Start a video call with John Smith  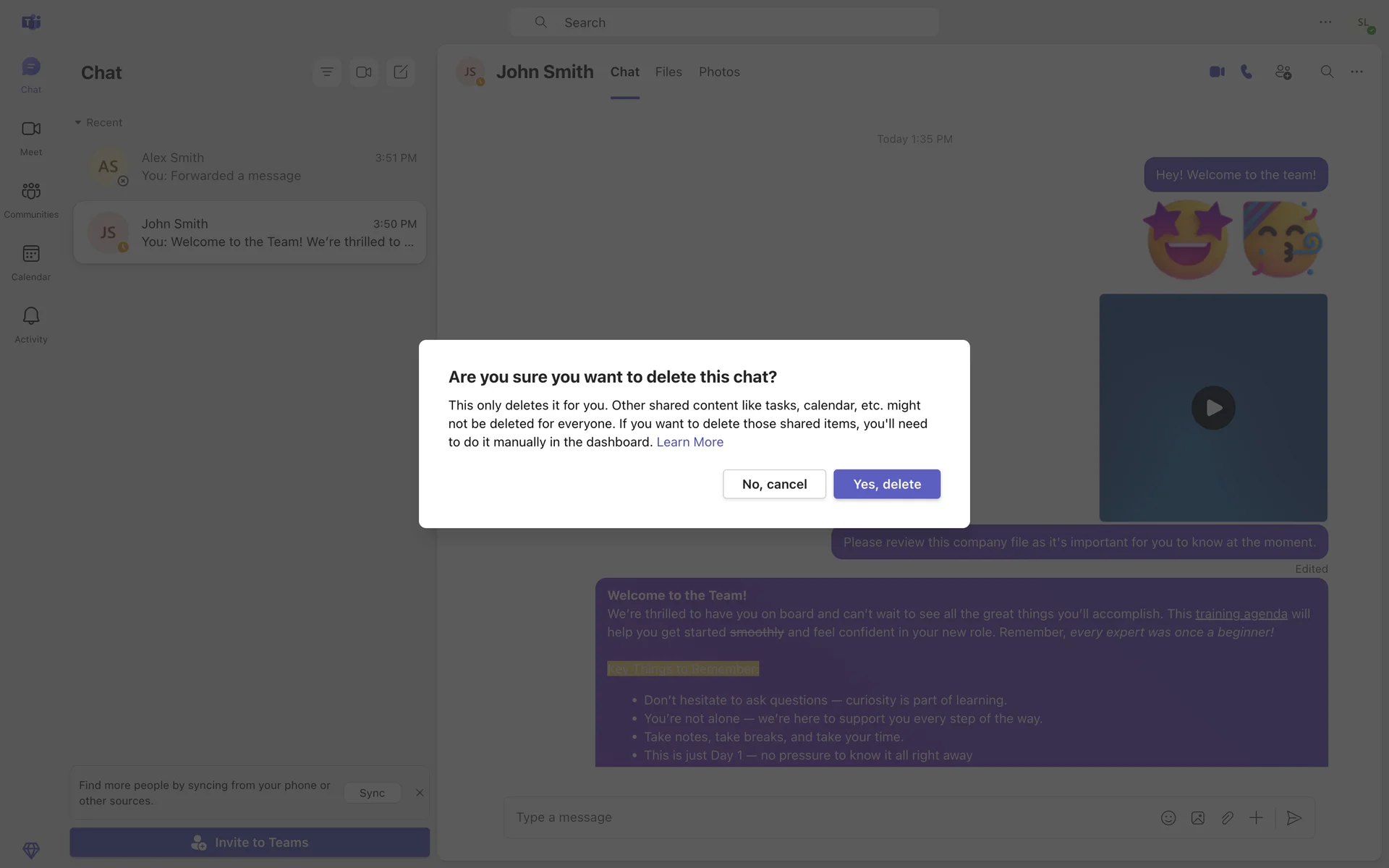1217,72
